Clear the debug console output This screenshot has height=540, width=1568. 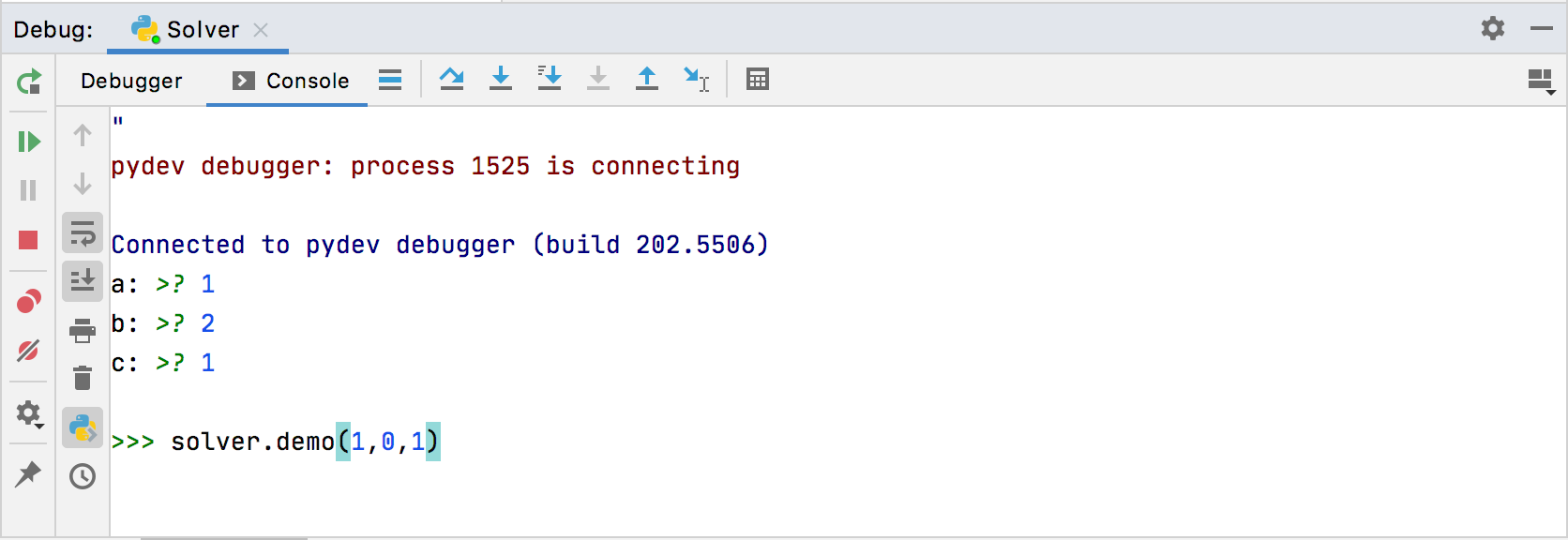83,379
